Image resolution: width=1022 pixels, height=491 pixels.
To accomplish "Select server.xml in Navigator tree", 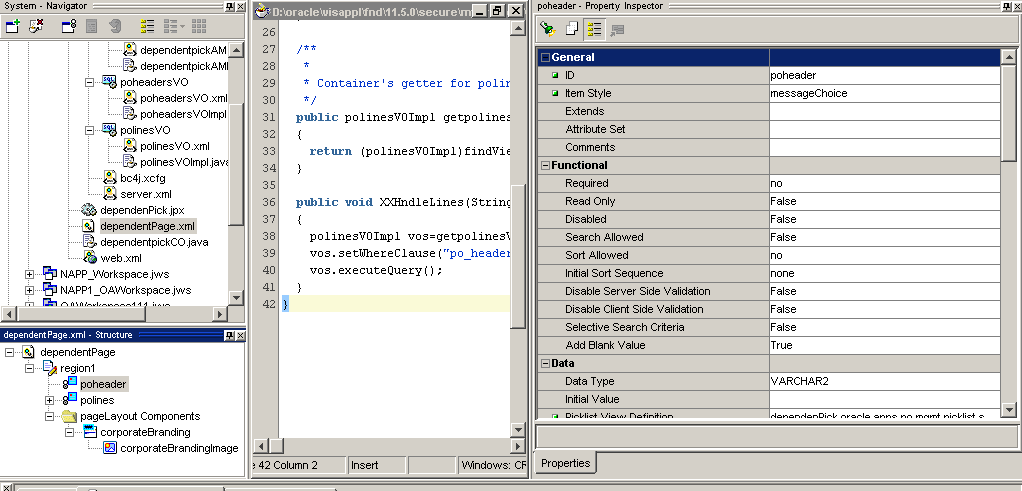I will [146, 194].
